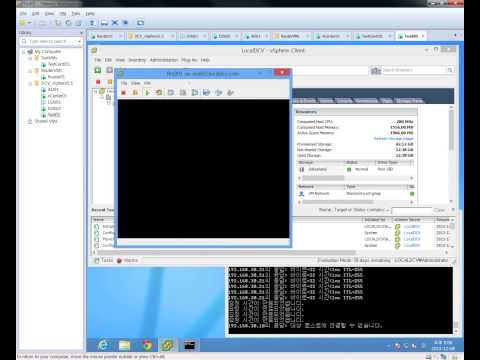Click the Tasks button in status bar
Screen dimensions: 480x360
coord(104,260)
